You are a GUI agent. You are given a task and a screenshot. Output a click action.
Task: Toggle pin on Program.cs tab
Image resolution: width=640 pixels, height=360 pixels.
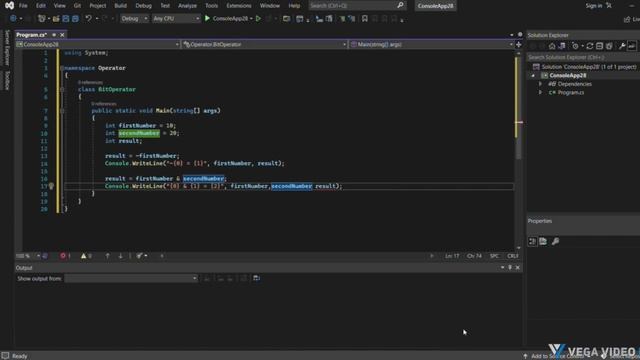tap(54, 35)
